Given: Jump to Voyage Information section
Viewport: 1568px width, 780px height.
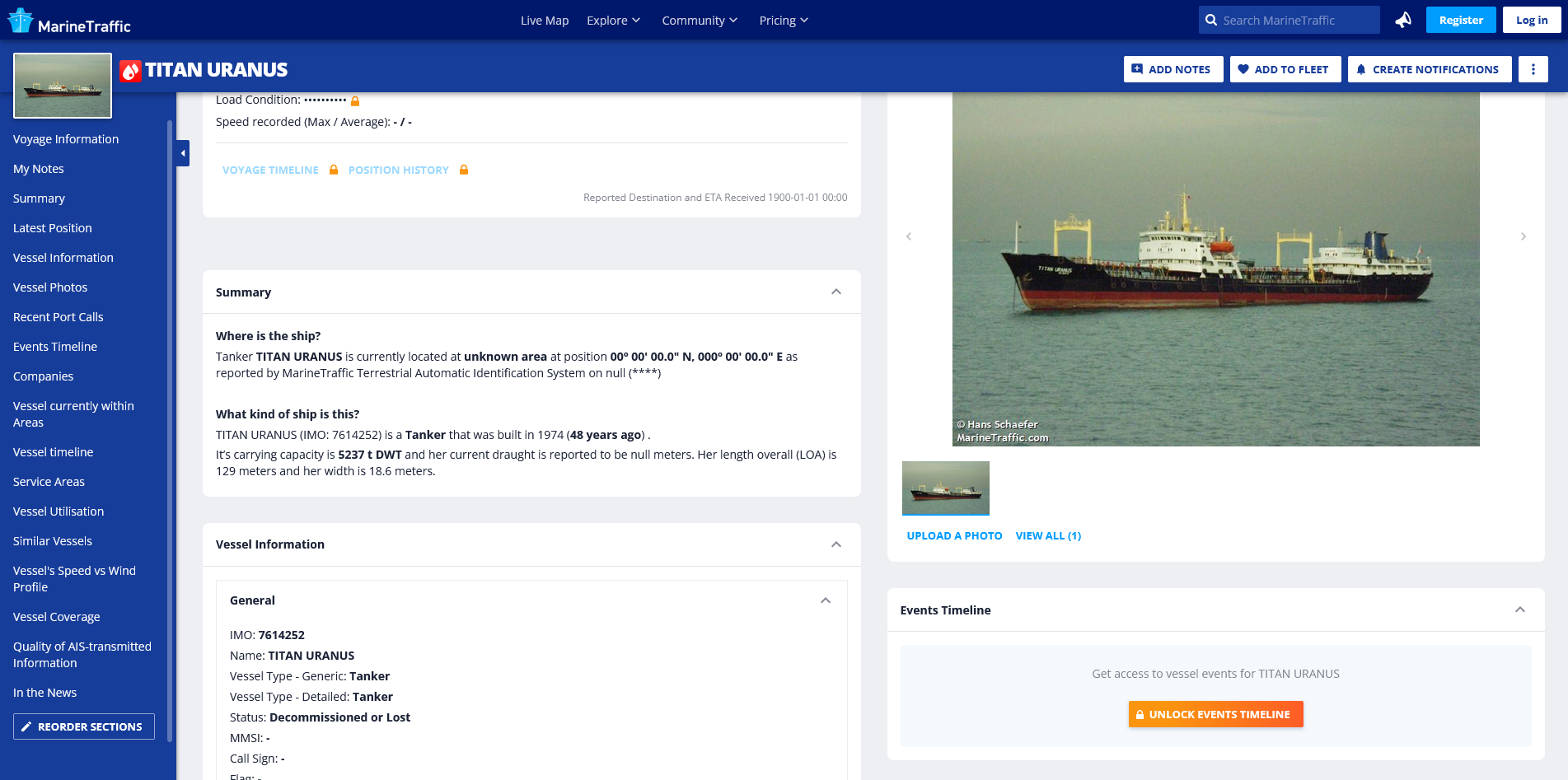Looking at the screenshot, I should [66, 139].
